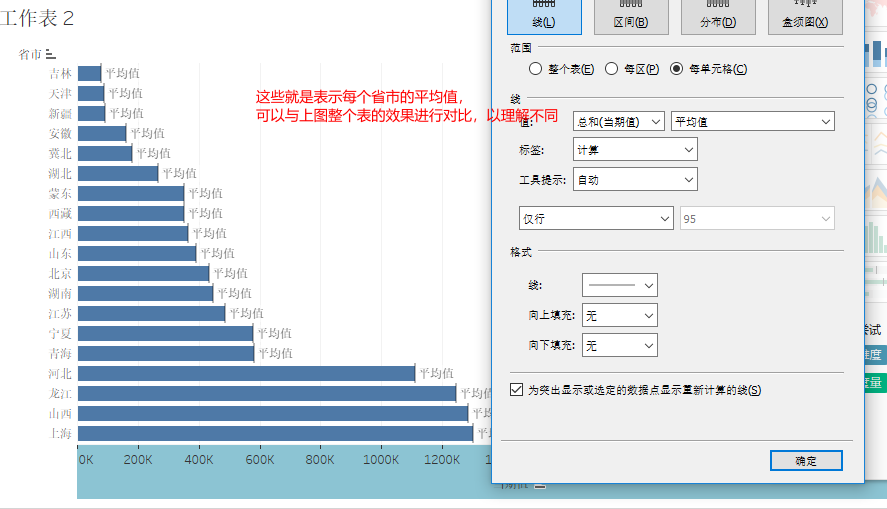Click the 冀北 row label
This screenshot has height=509, width=887.
click(60, 153)
